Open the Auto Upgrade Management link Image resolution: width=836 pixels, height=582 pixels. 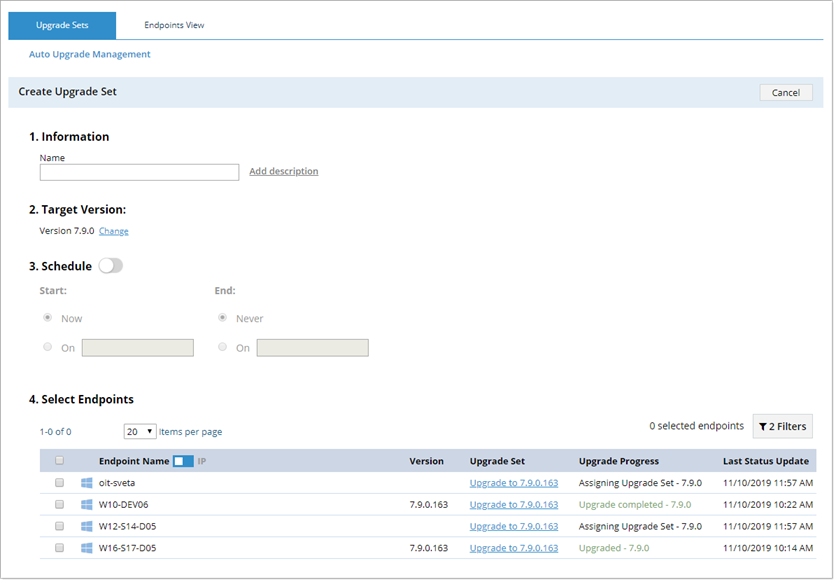coord(90,55)
